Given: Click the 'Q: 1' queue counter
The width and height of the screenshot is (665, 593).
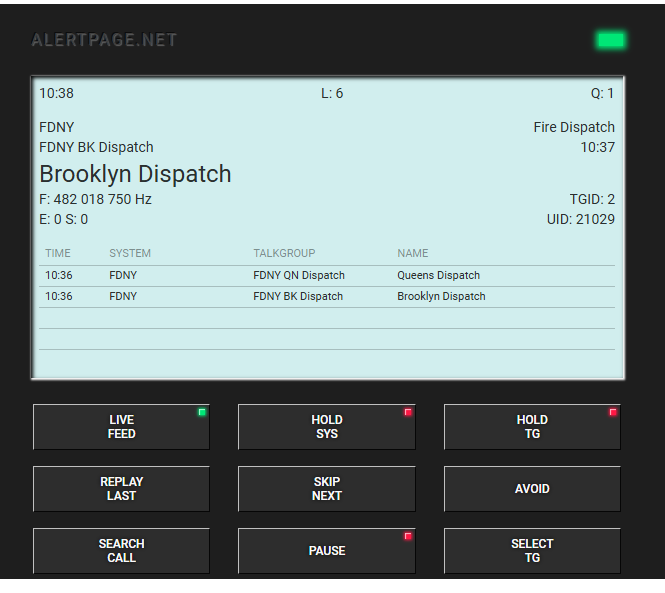Looking at the screenshot, I should point(602,93).
